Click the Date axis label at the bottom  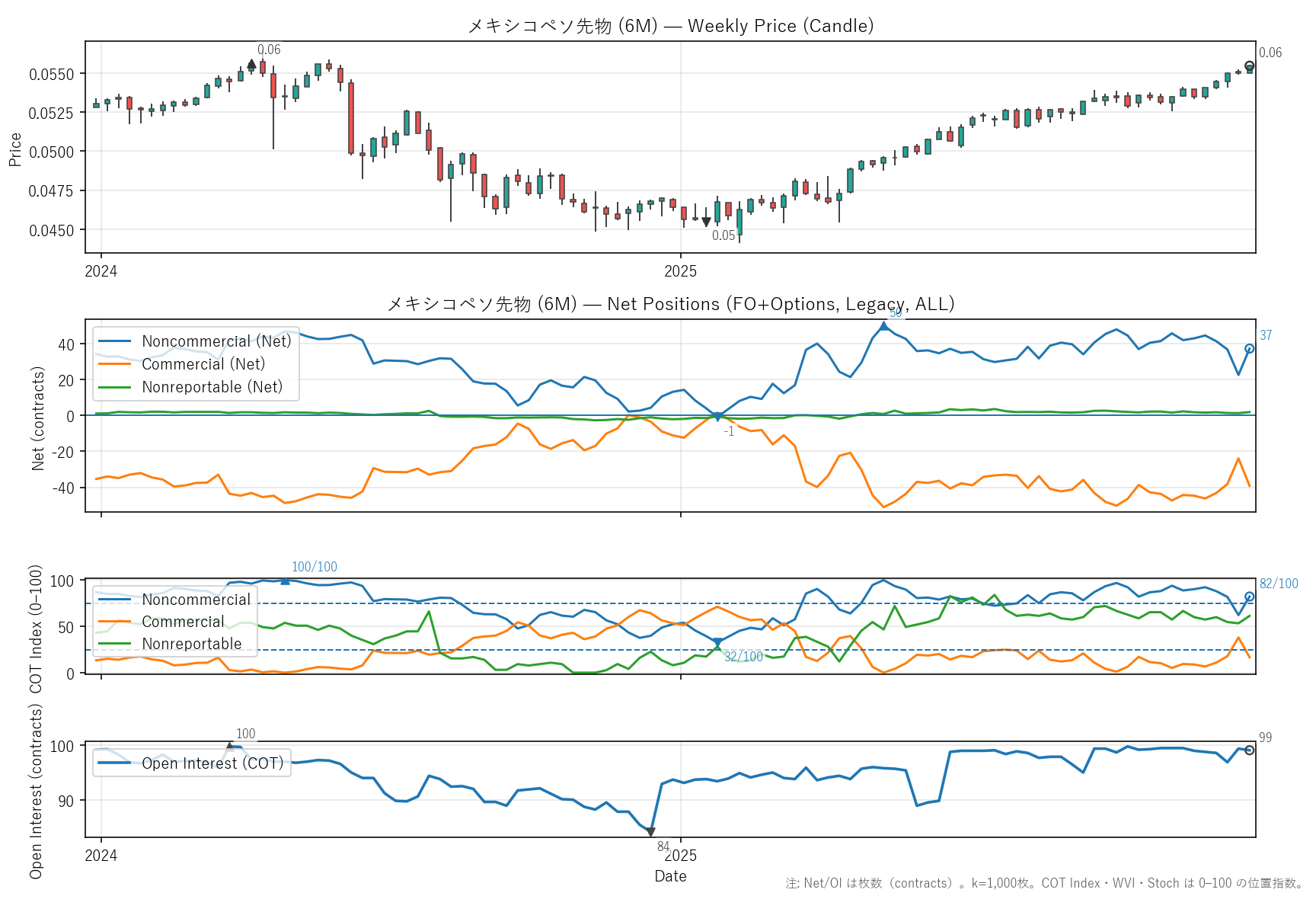pos(670,876)
